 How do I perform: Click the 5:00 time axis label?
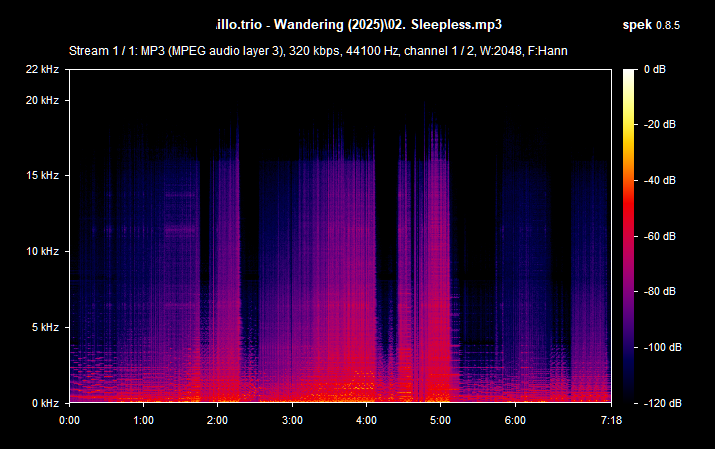[440, 420]
